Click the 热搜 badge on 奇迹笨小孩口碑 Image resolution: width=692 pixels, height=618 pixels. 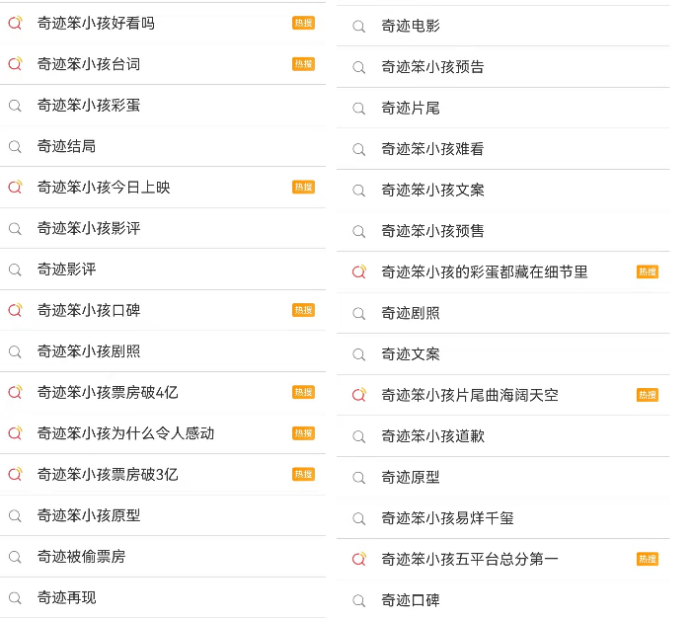(303, 310)
